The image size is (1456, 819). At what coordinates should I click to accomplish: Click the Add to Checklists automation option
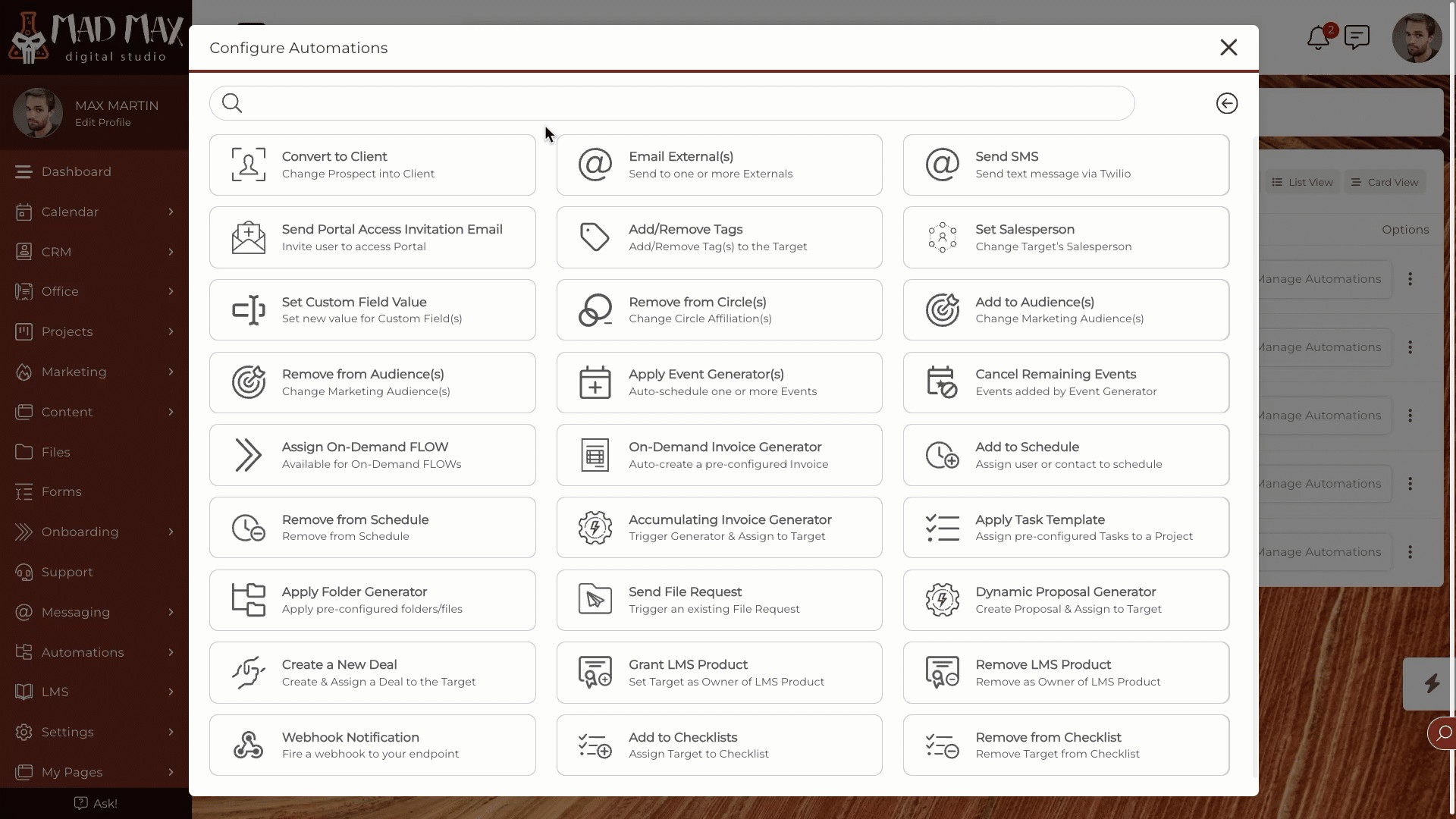[x=720, y=745]
